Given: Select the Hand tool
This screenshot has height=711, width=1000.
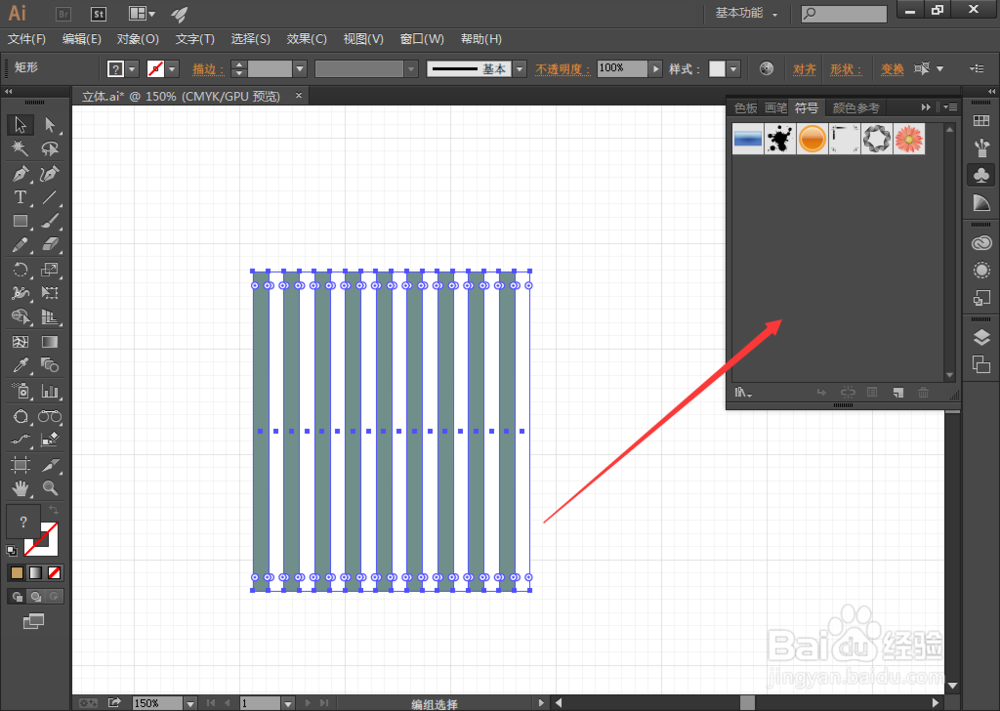Looking at the screenshot, I should [20, 488].
